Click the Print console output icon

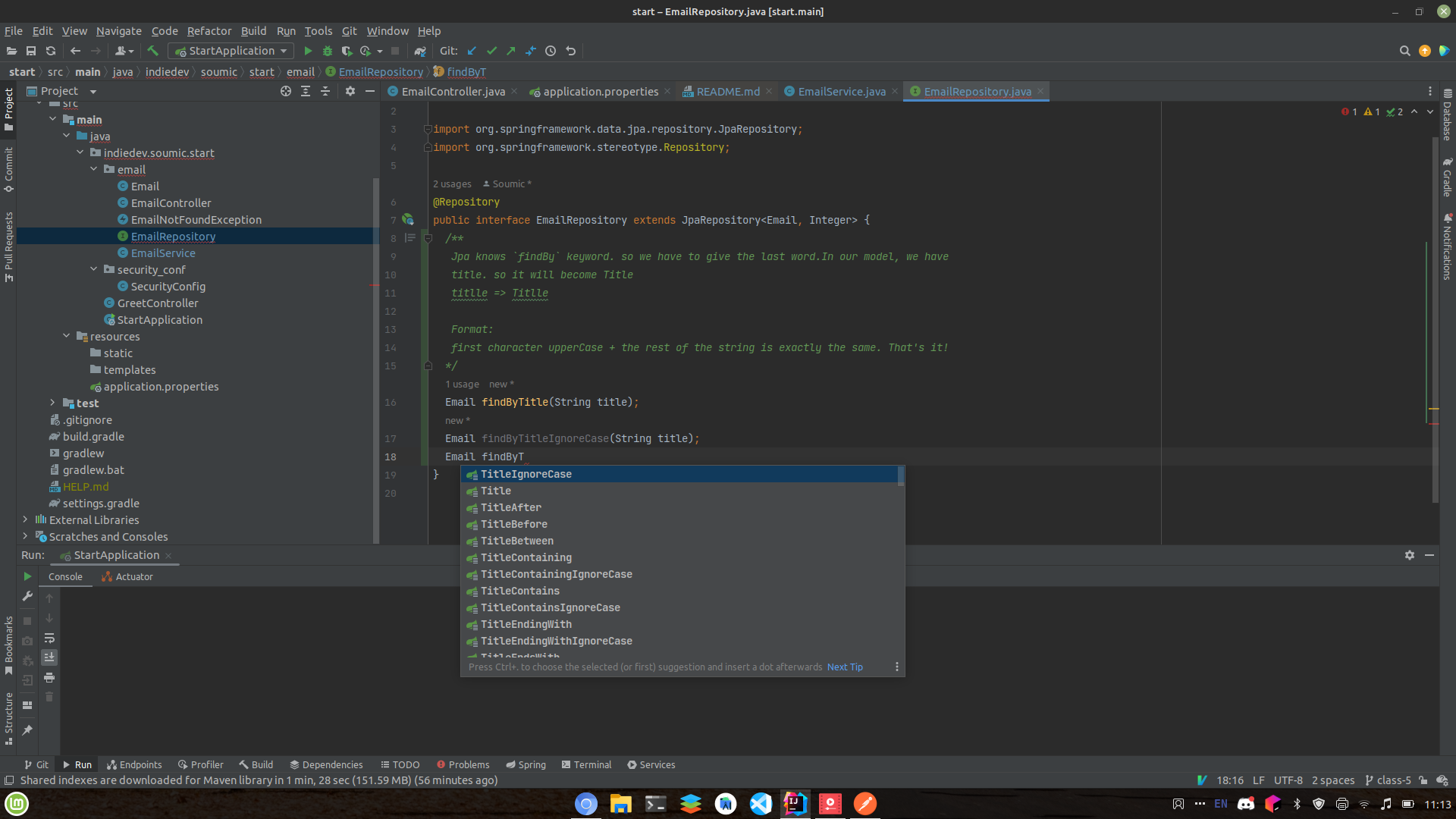coord(49,677)
